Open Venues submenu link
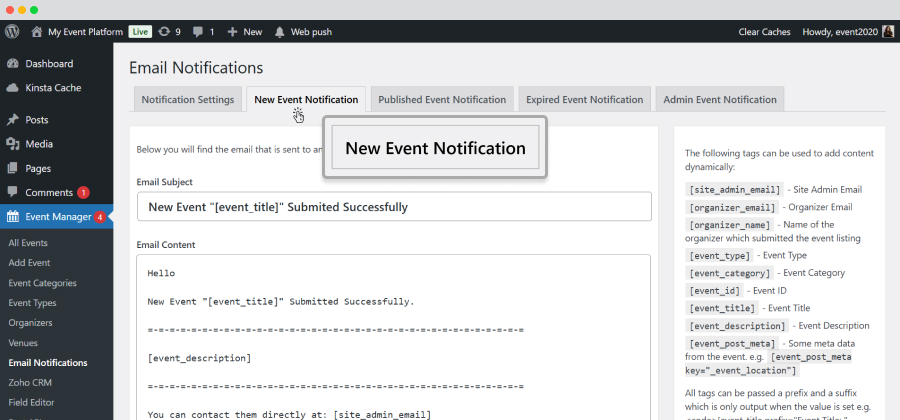 click(x=23, y=343)
